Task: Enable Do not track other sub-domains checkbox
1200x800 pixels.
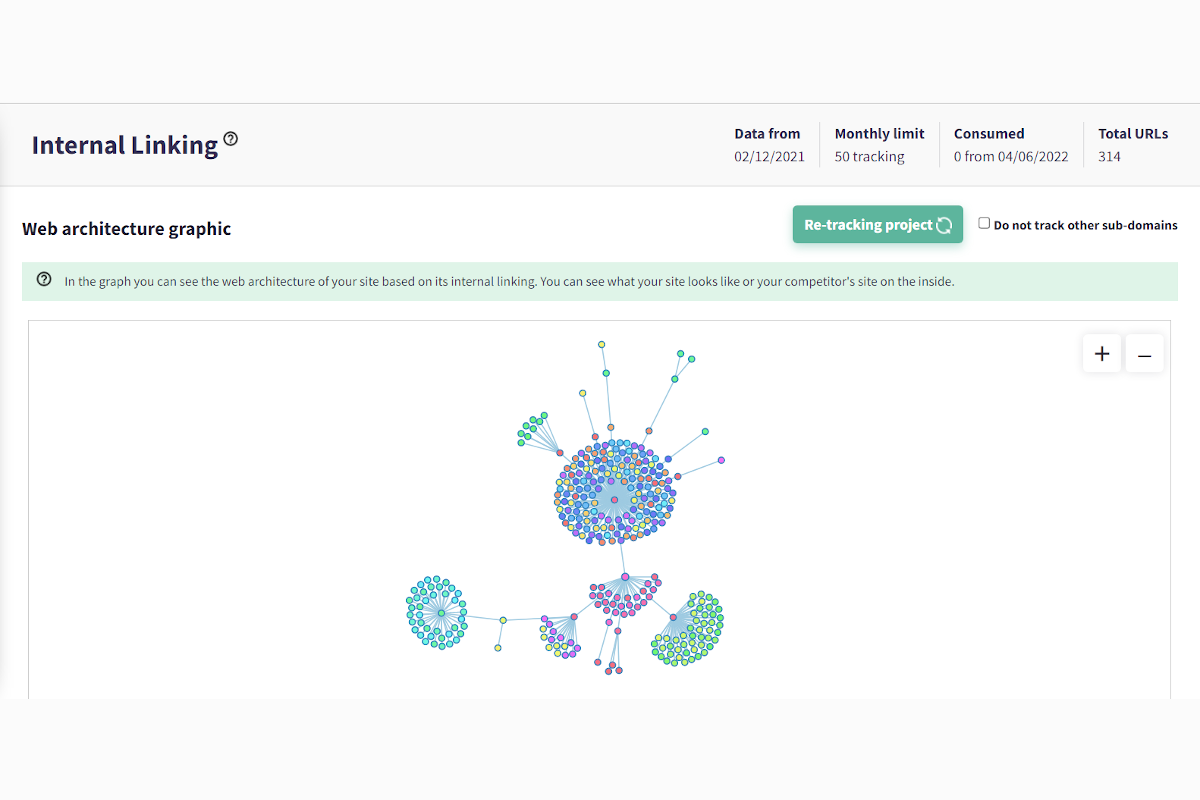Action: pos(985,224)
